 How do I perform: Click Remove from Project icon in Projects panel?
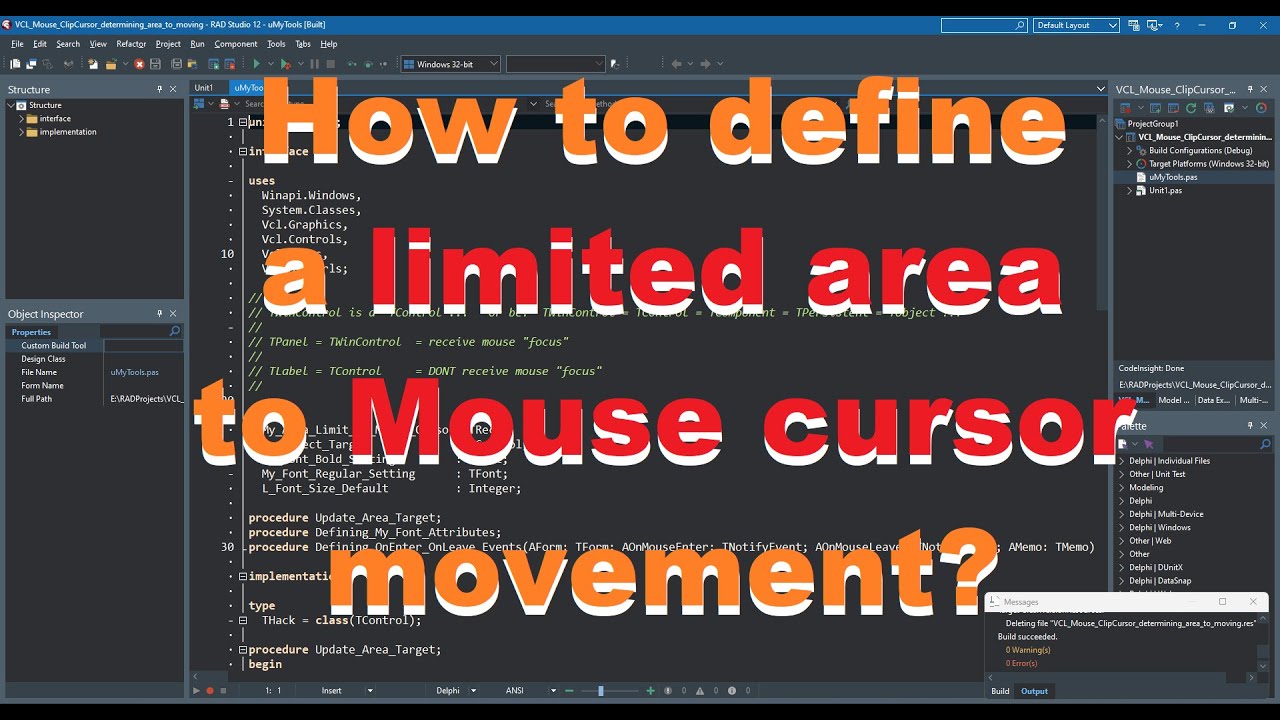[1173, 107]
